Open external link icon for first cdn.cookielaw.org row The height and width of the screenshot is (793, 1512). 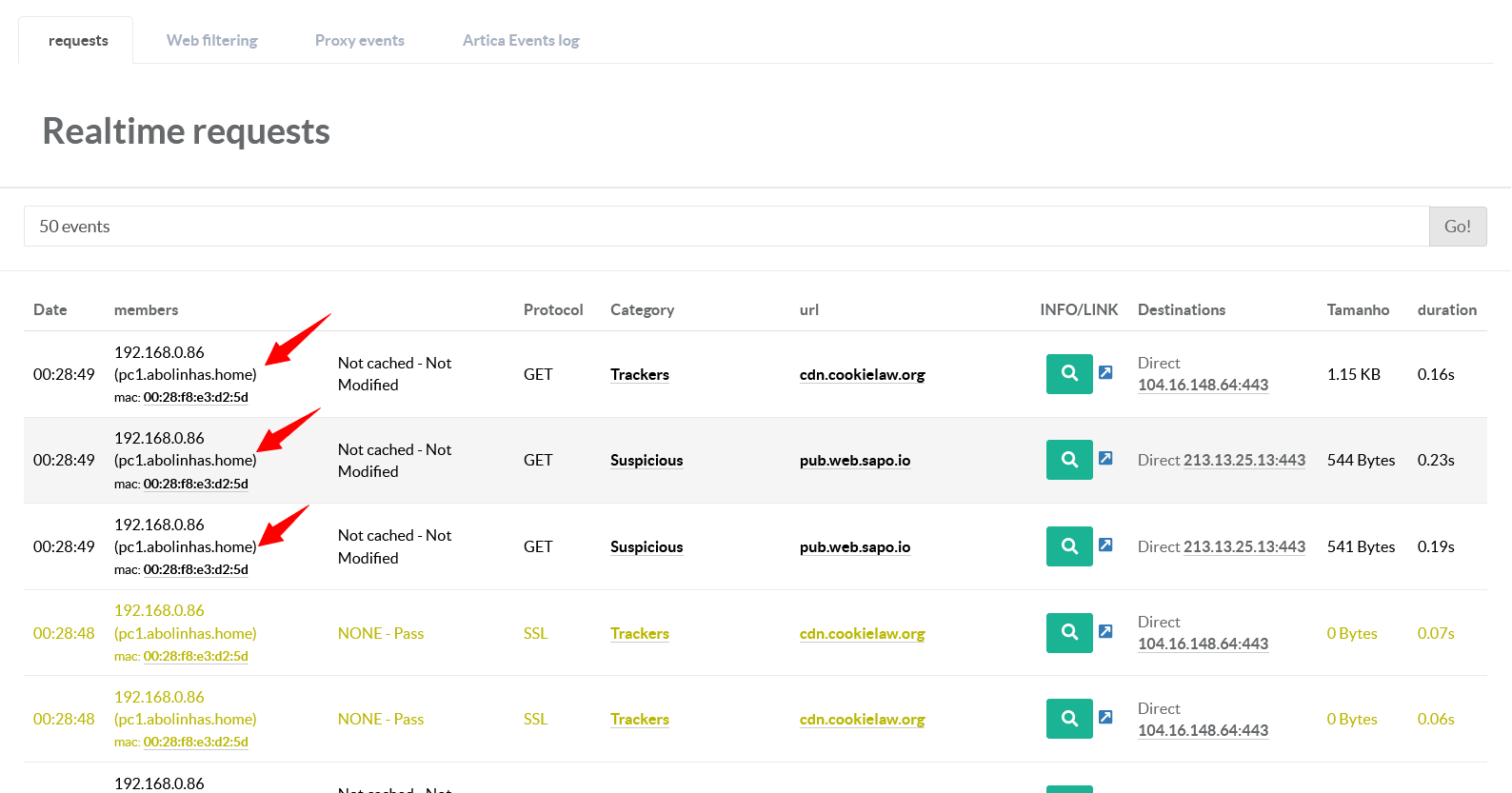(x=1105, y=372)
